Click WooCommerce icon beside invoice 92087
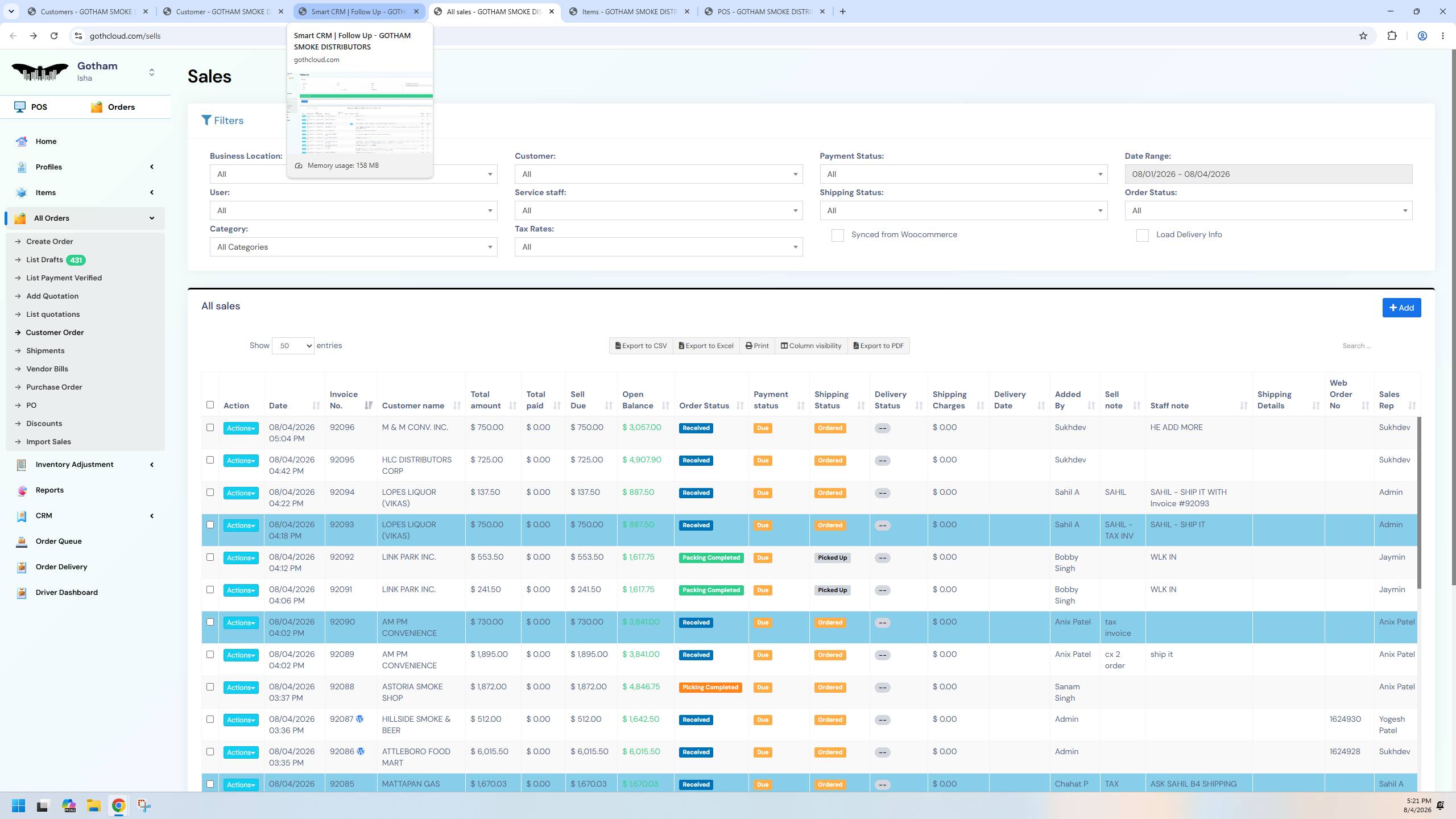This screenshot has height=819, width=1456. click(x=360, y=719)
